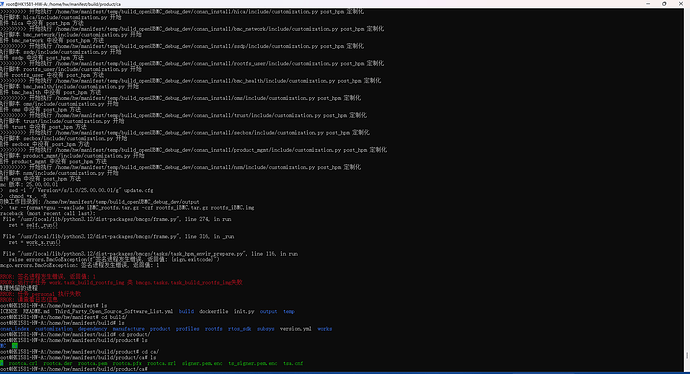Click the red 'personal' task failed error line
690x374 pixels.
(x=40, y=294)
